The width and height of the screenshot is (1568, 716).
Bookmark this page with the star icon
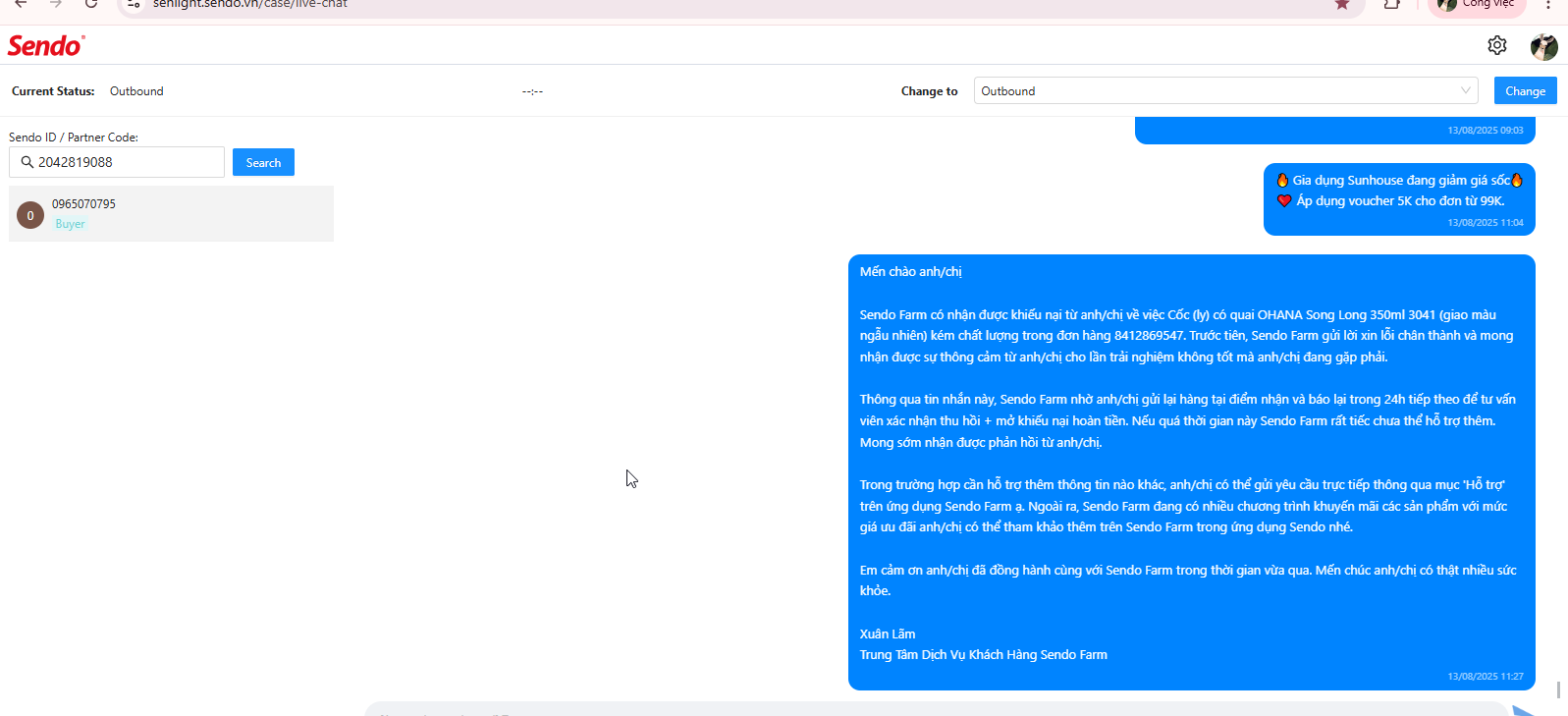pos(1341,5)
